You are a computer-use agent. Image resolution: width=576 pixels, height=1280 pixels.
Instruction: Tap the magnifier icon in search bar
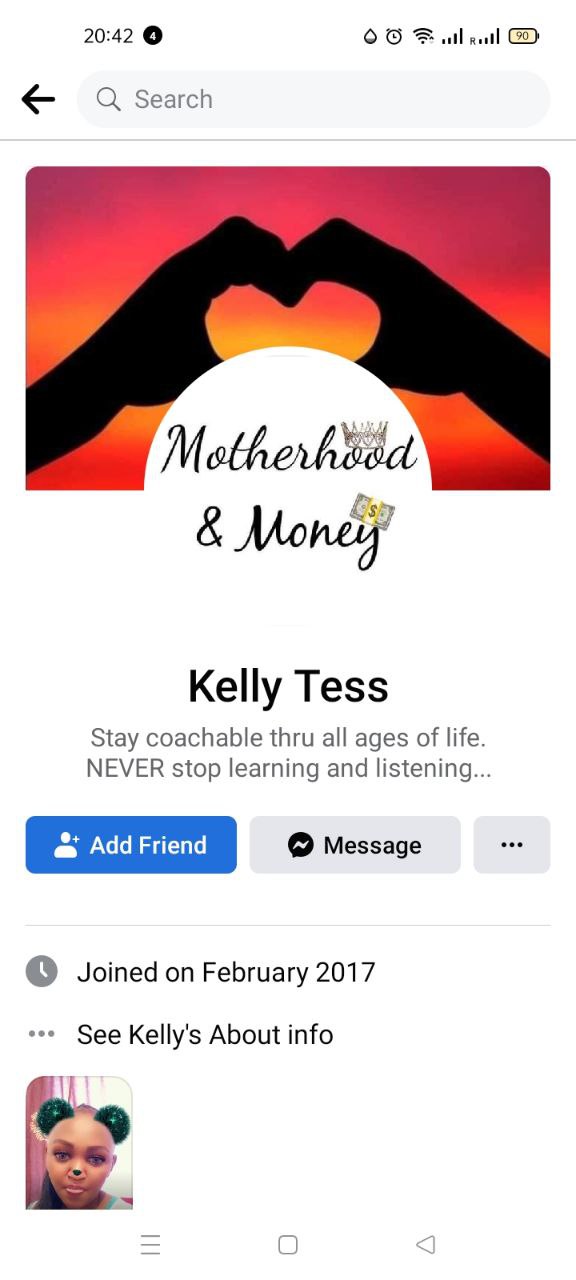[108, 99]
